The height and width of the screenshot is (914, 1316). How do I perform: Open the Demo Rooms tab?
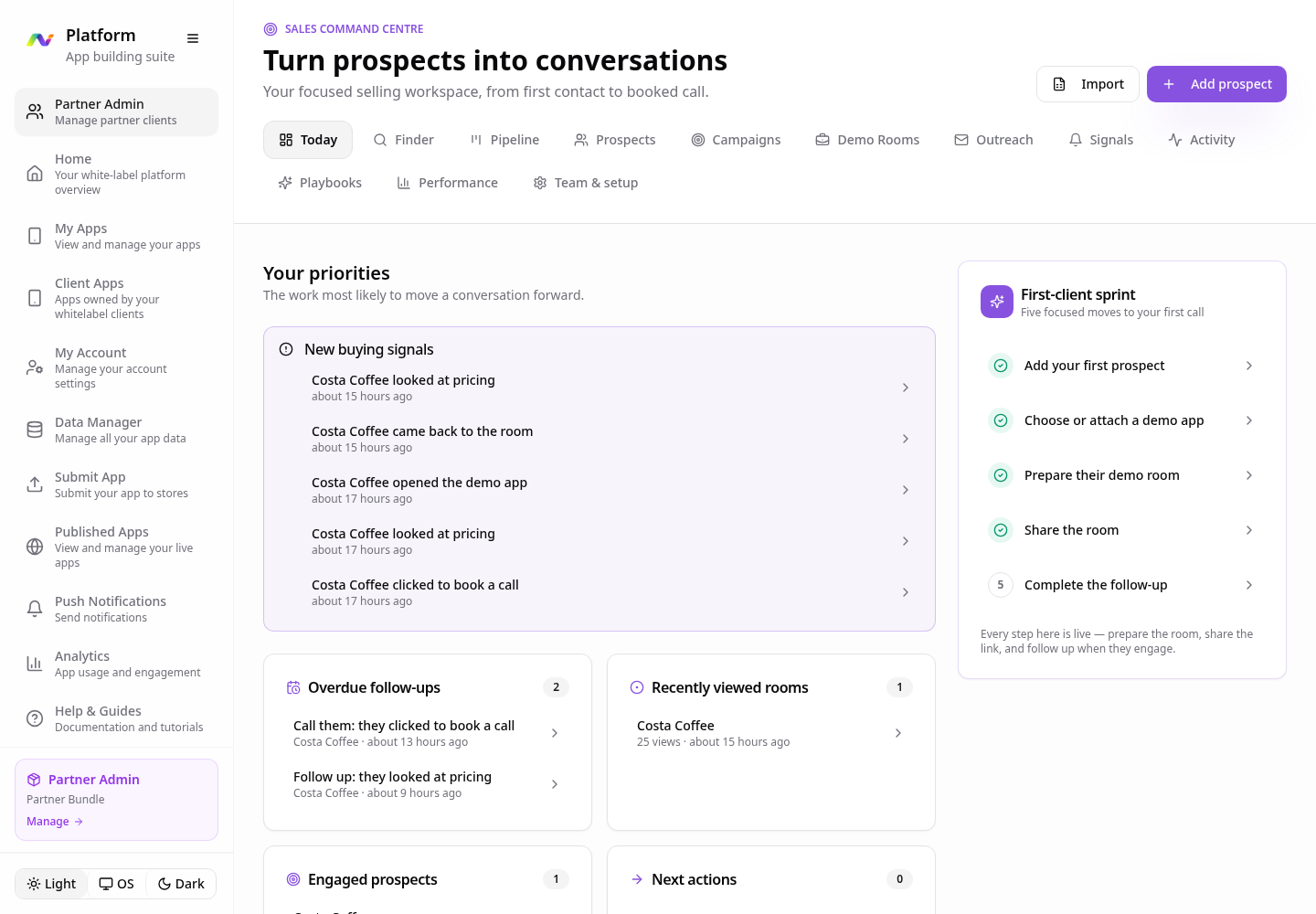867,140
